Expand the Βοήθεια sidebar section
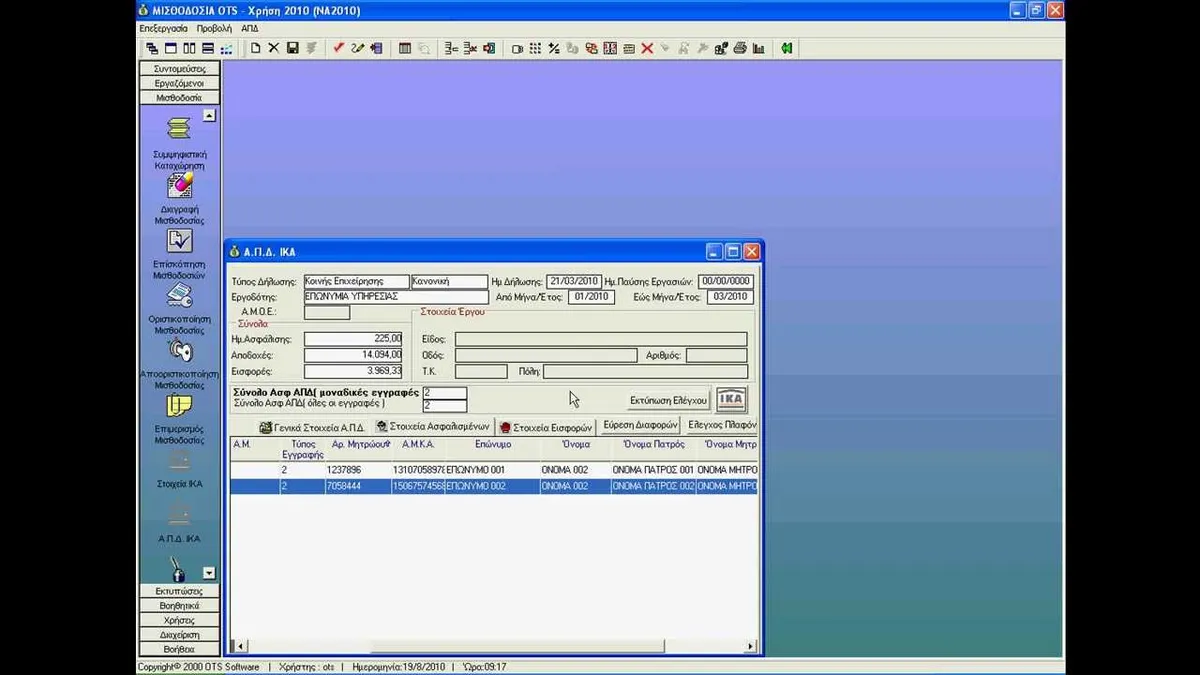1200x675 pixels. point(179,649)
